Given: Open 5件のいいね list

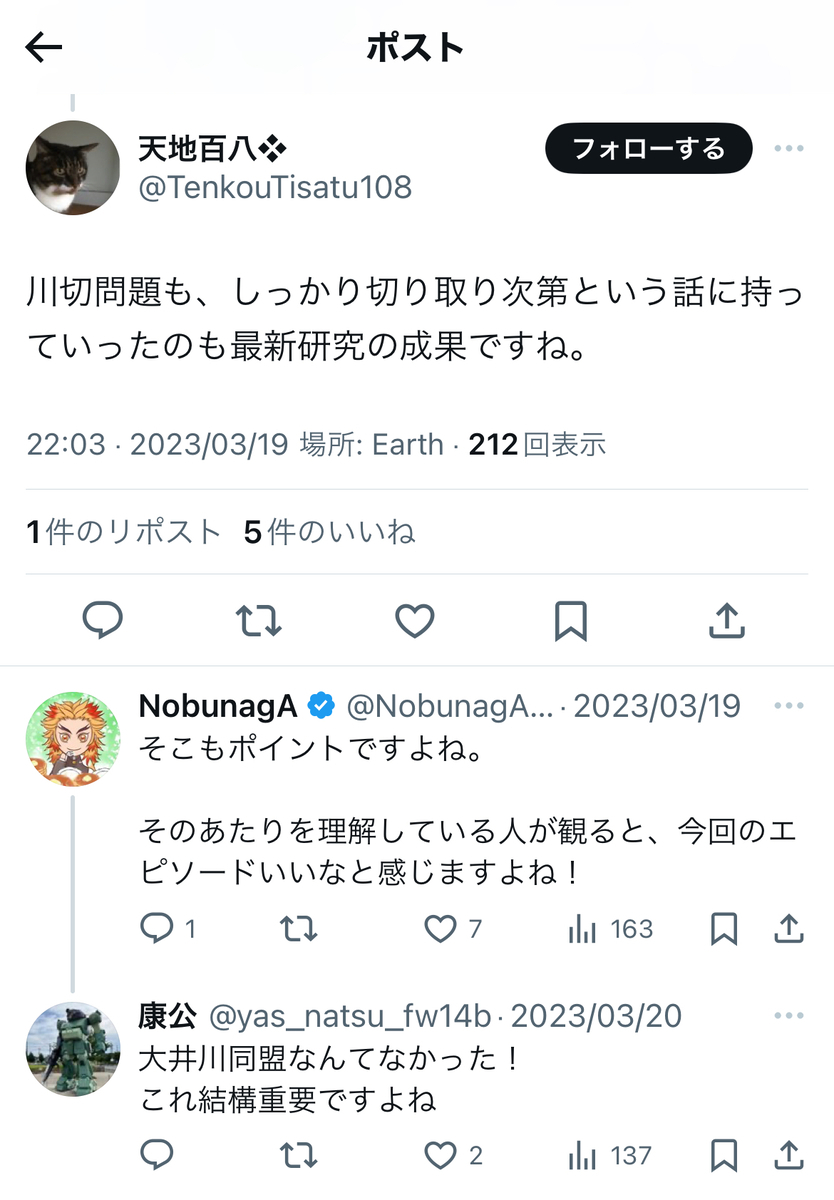Looking at the screenshot, I should [x=330, y=532].
